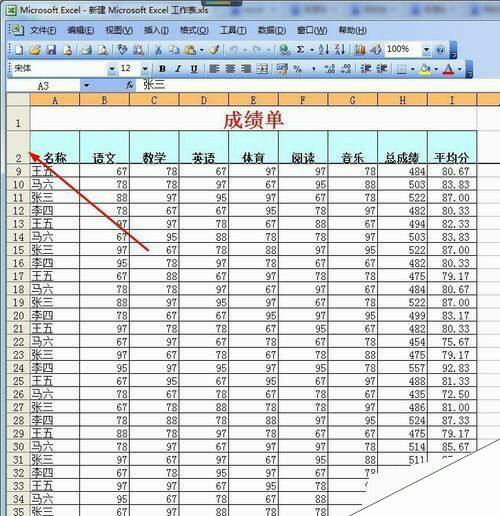Expand the font name dropdown (宋体)
This screenshot has height=516, width=500.
[112, 69]
